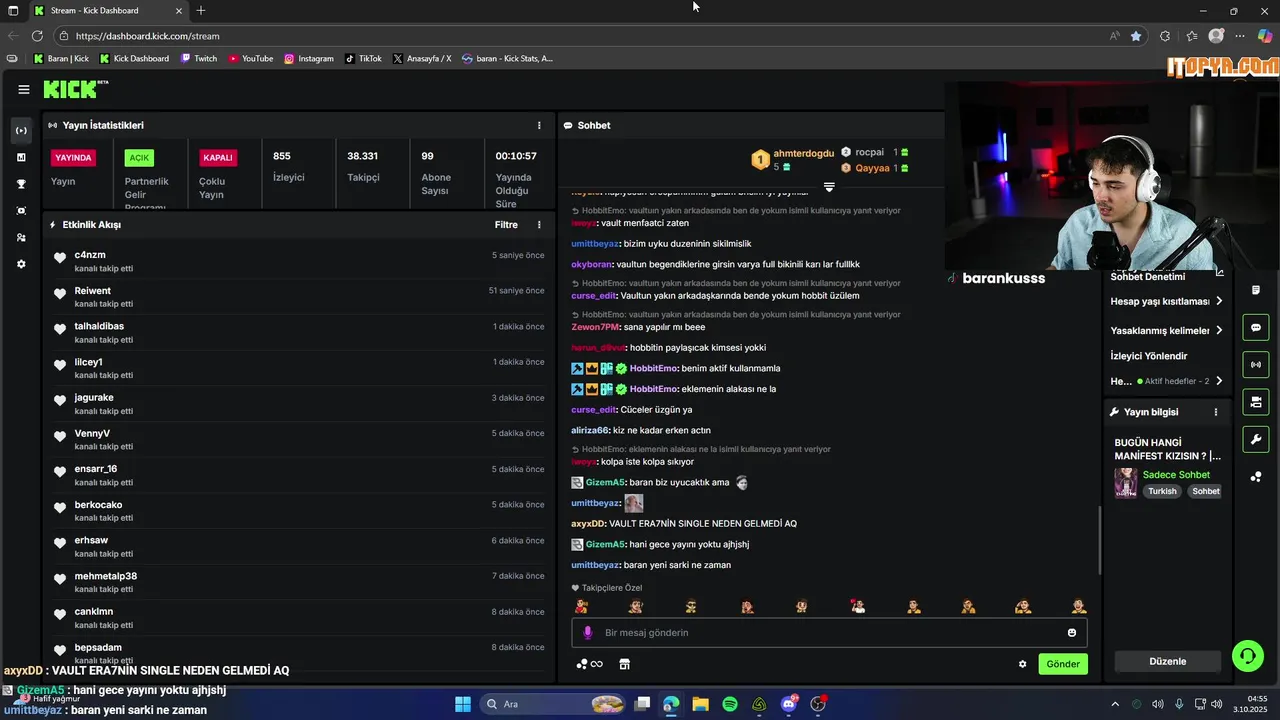Viewport: 1280px width, 720px height.
Task: Click GizemA5 username saying baran biz uyucaktık
Action: (x=605, y=482)
